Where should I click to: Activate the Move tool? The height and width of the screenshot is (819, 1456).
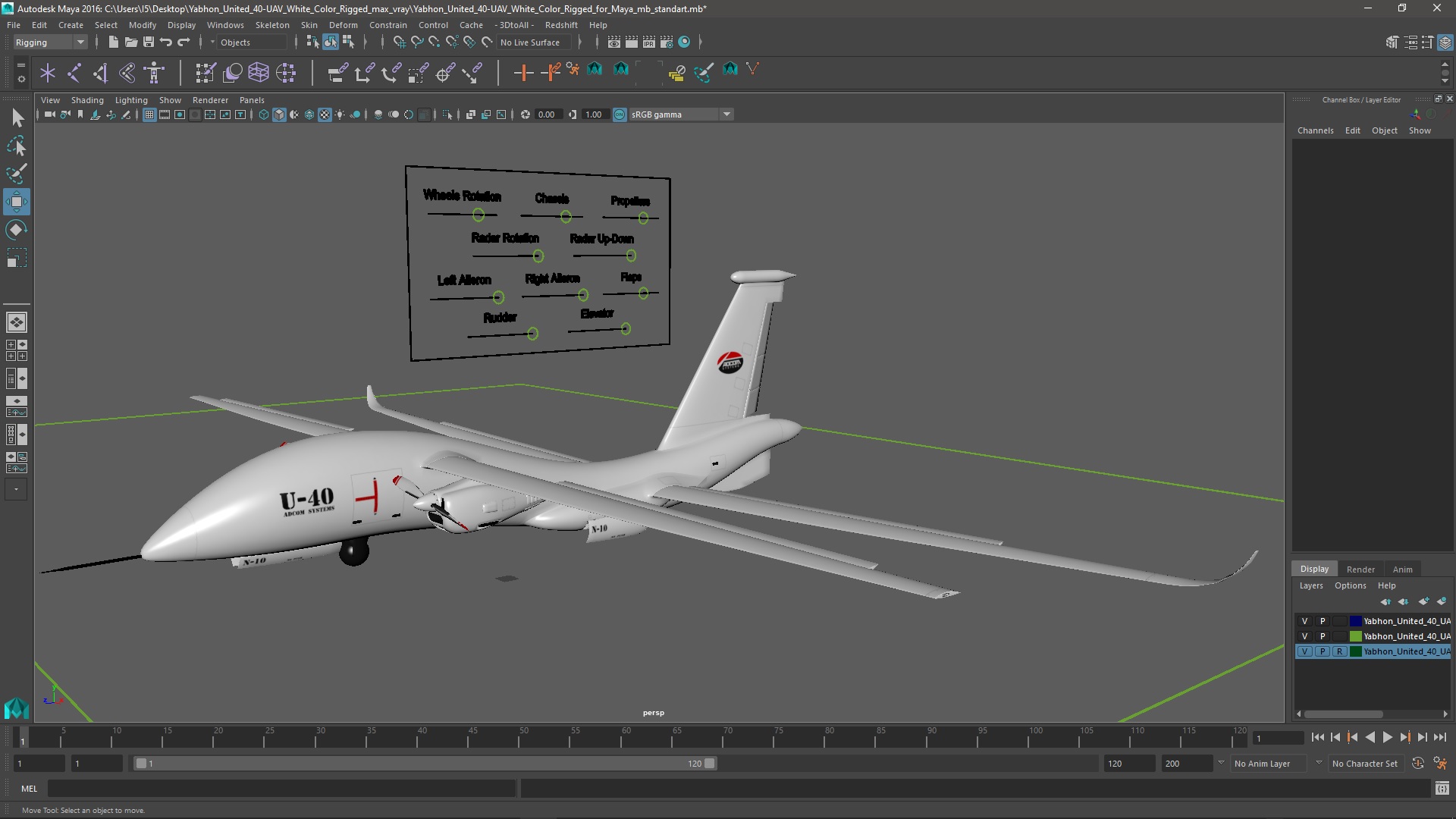tap(17, 202)
